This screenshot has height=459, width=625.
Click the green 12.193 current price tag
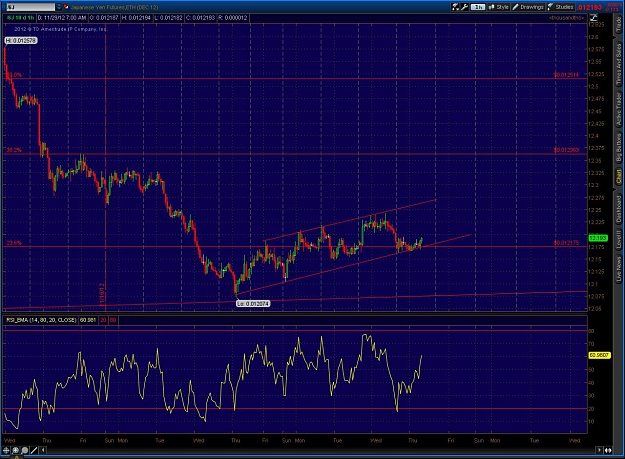pyautogui.click(x=597, y=238)
